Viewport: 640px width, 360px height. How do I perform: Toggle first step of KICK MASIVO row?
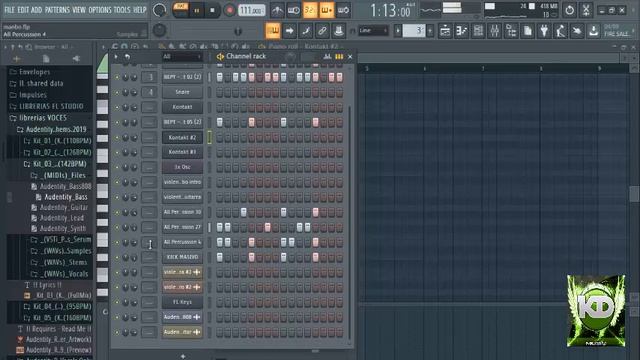[x=220, y=257]
